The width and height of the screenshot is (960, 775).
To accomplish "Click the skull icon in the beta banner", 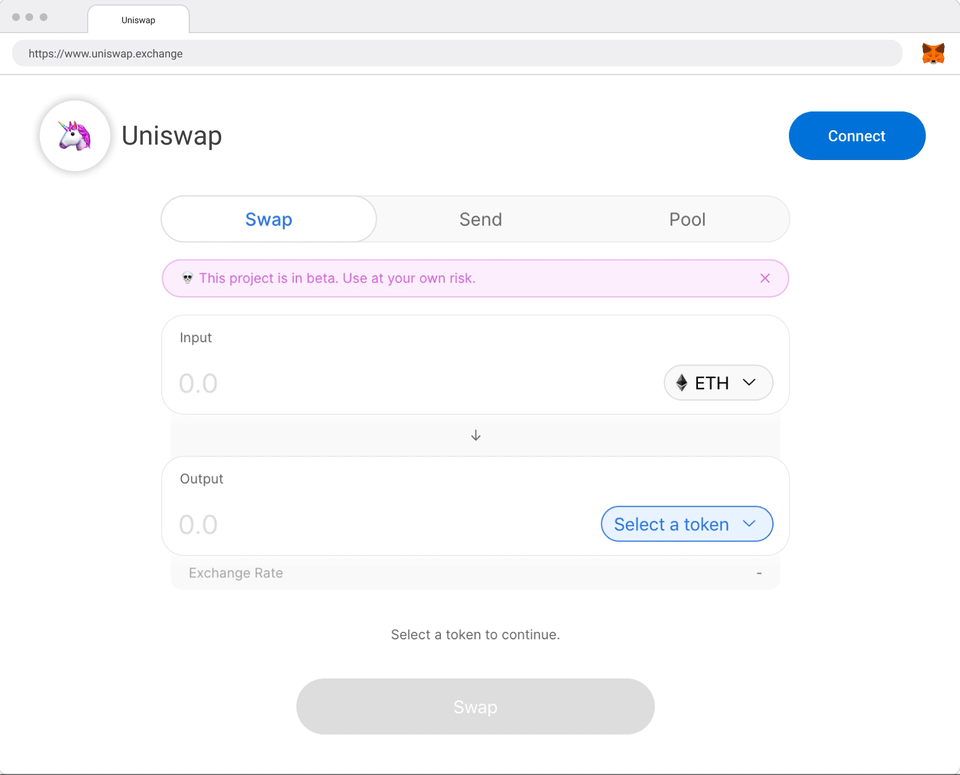I will (x=187, y=279).
